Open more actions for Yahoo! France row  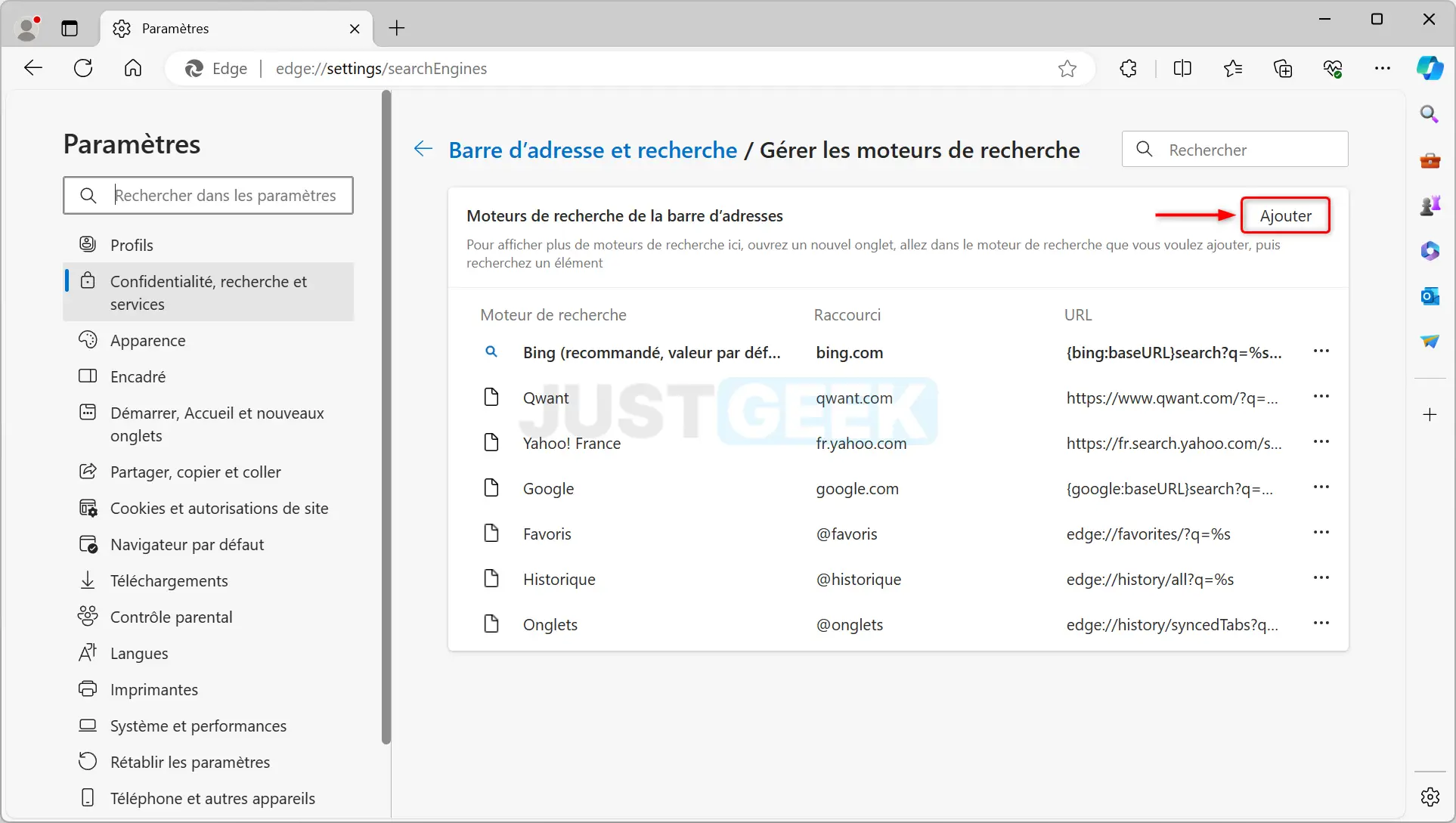[1321, 442]
